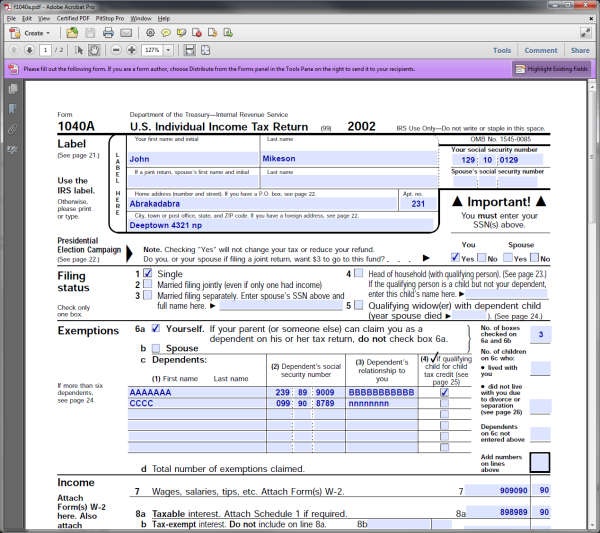Click the fit page view icon
This screenshot has height=533, width=600.
pos(205,50)
